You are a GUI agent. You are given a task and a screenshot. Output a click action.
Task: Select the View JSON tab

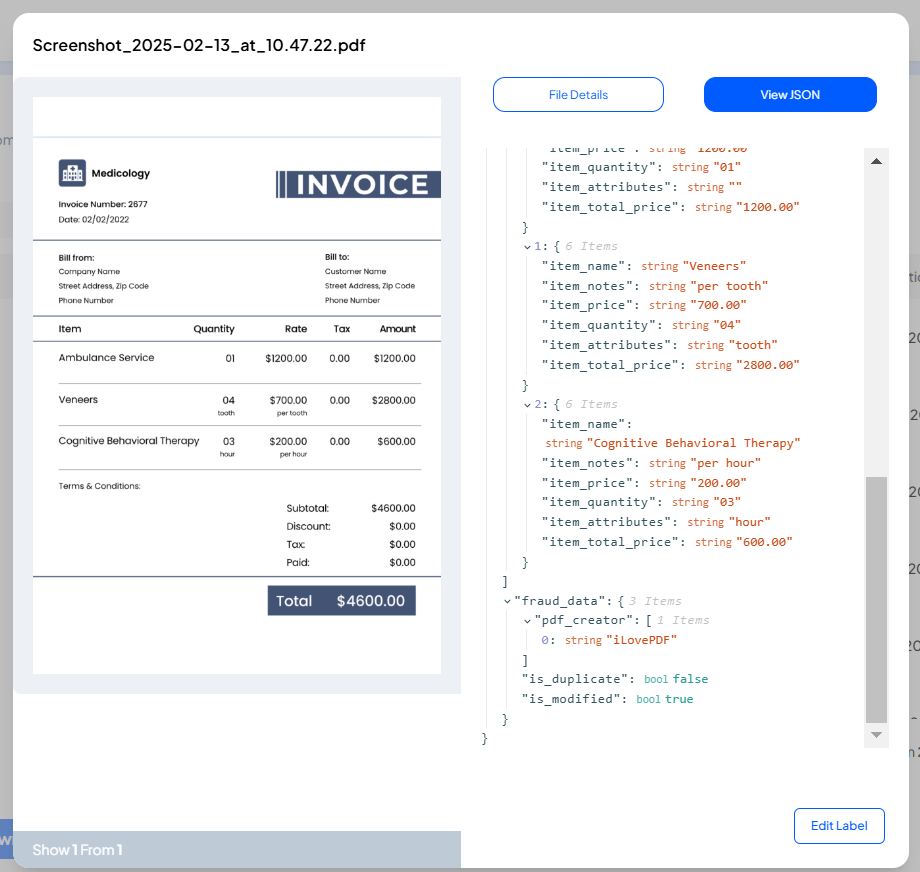click(x=789, y=95)
